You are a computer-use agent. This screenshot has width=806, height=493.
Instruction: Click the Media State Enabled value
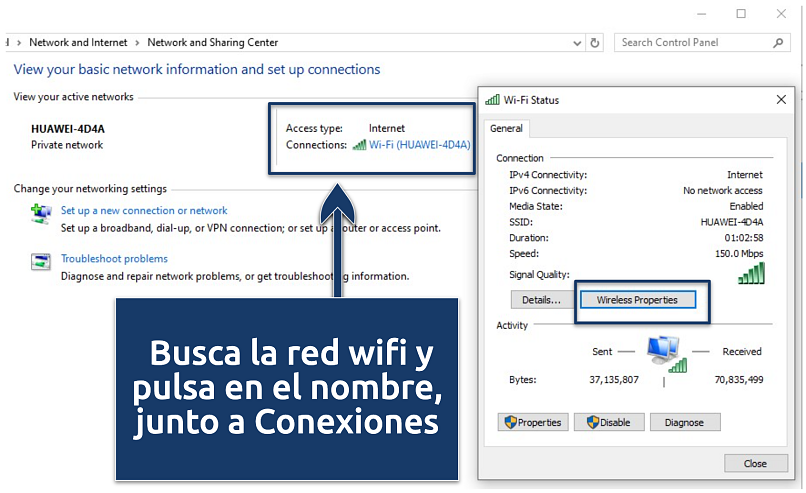(x=746, y=206)
